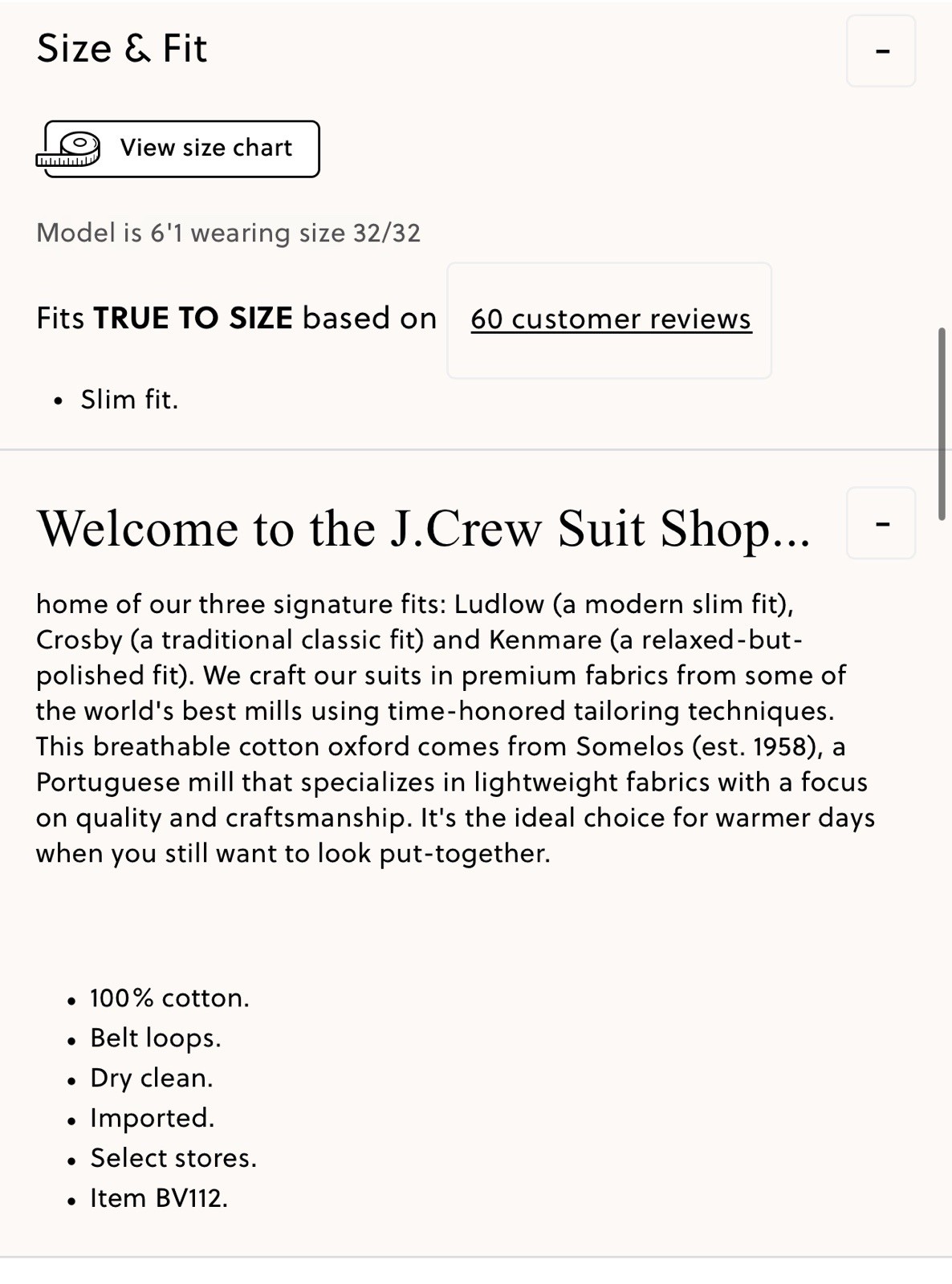Image resolution: width=952 pixels, height=1284 pixels.
Task: Click the bold TRUE TO SIZE text
Action: [x=193, y=319]
